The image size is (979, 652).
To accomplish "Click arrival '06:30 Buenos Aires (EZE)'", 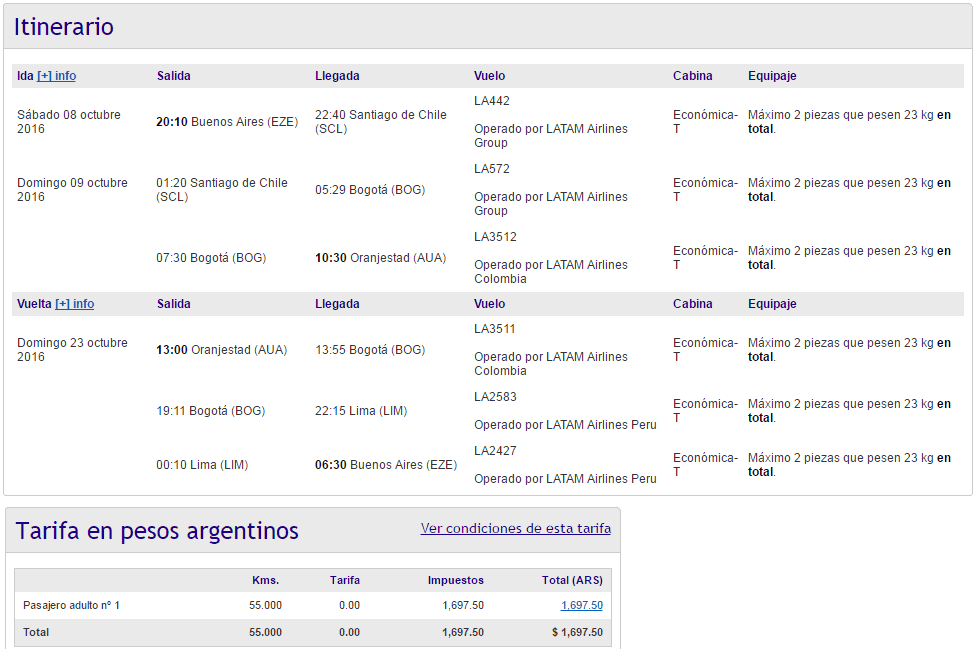I will 386,465.
